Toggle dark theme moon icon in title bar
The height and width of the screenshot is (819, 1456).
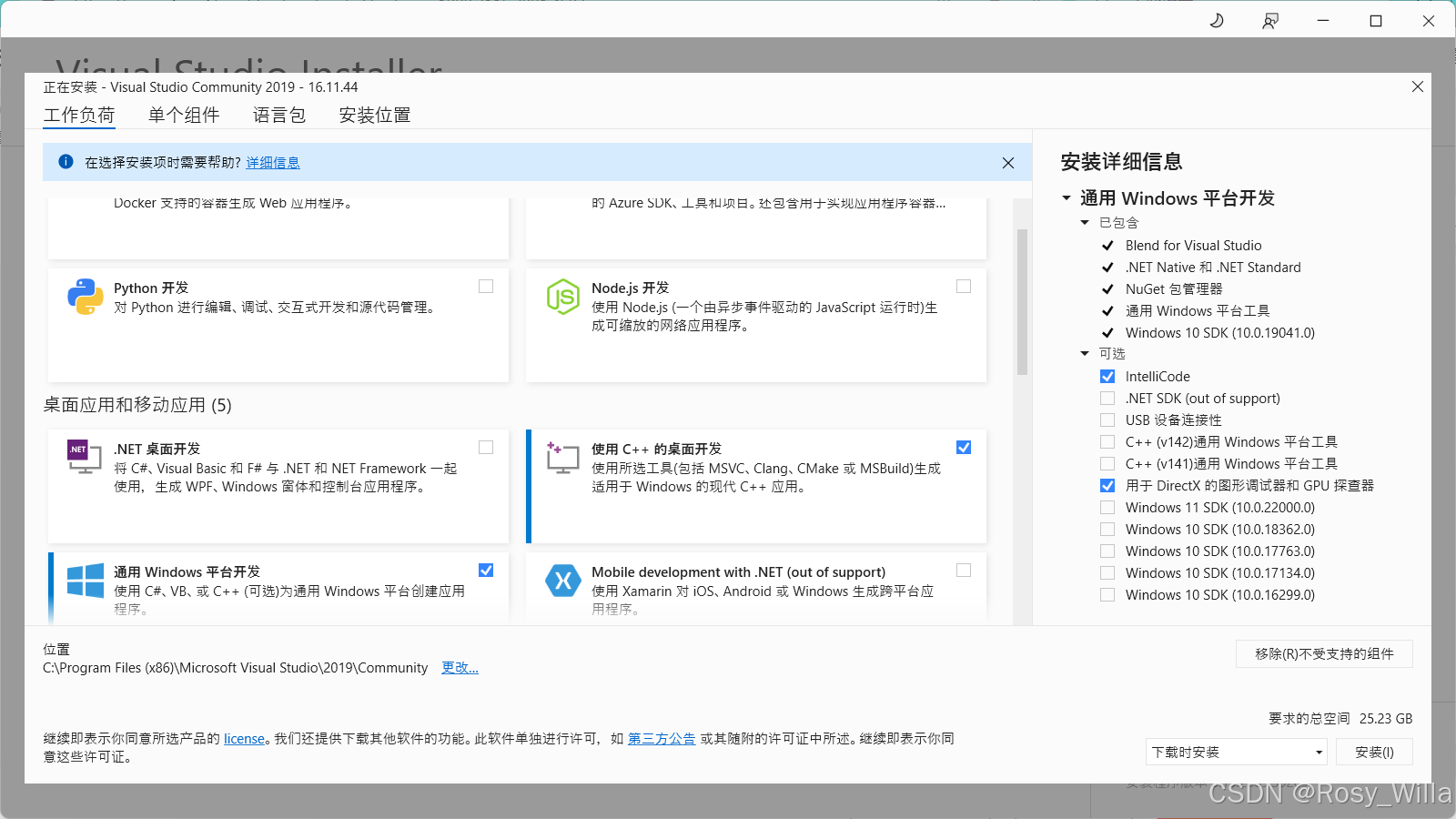click(1217, 20)
